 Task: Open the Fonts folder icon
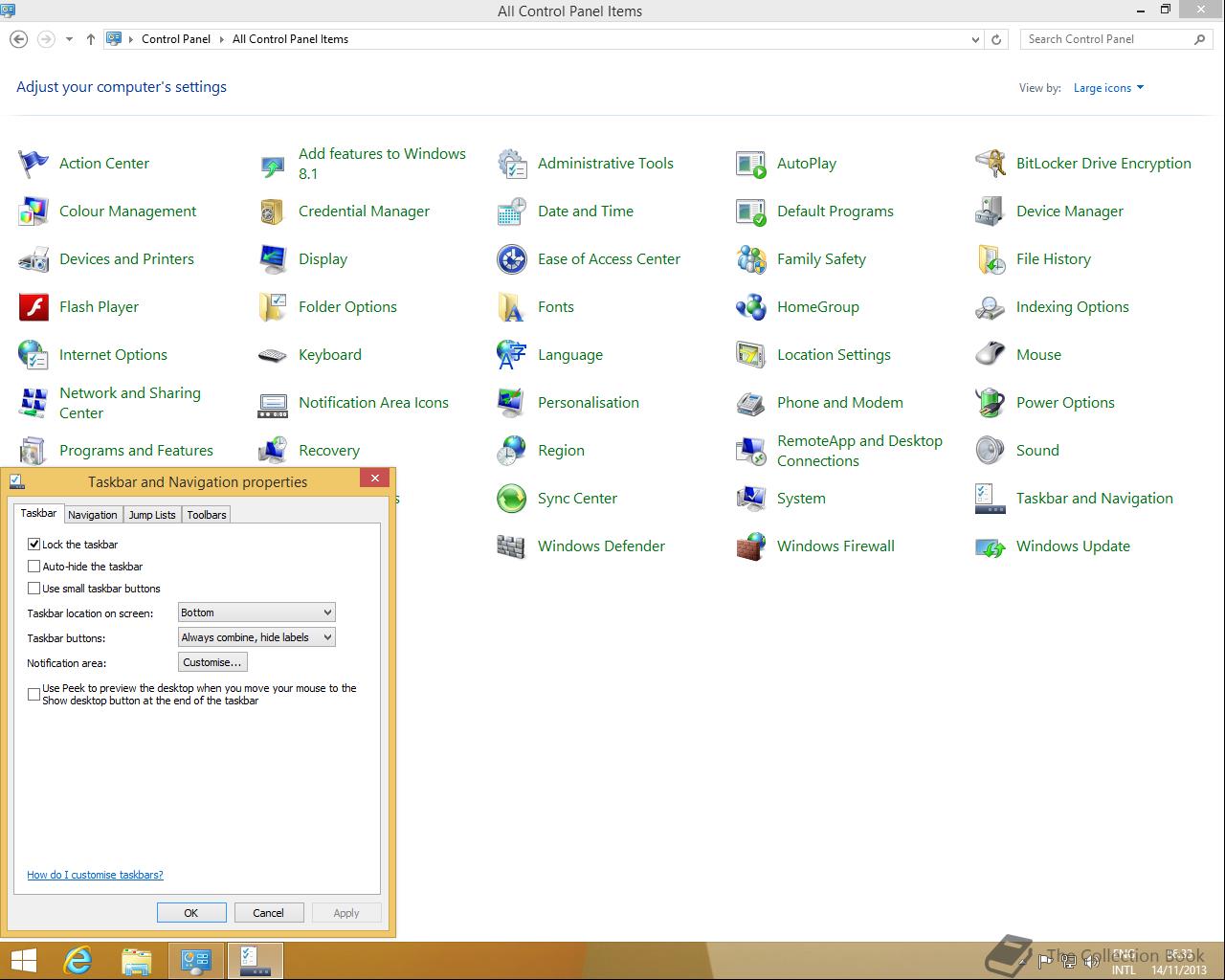point(512,307)
